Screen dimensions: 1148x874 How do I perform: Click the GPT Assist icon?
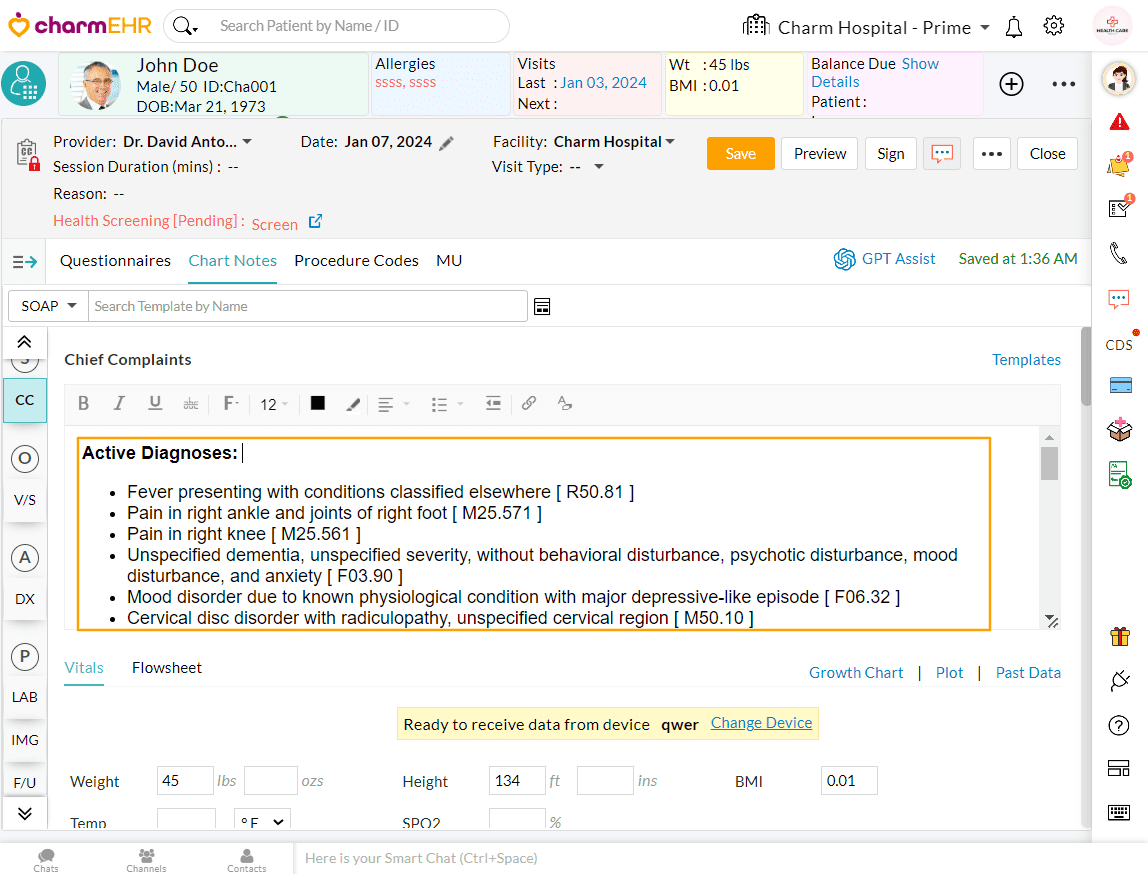coord(845,259)
